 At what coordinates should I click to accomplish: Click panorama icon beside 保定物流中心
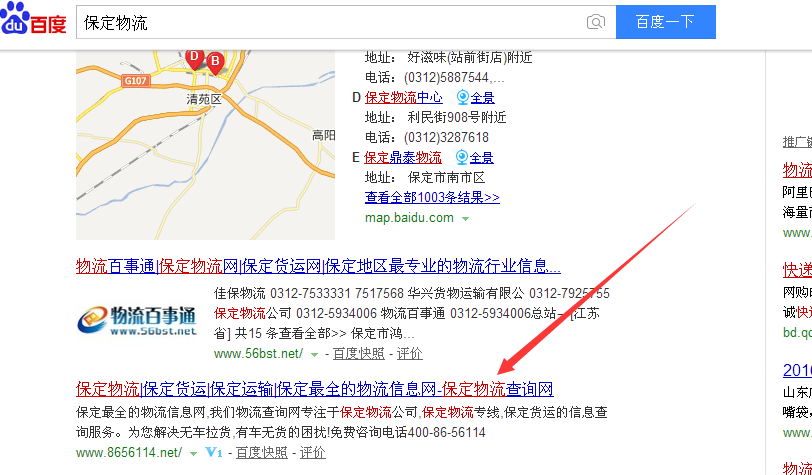462,97
